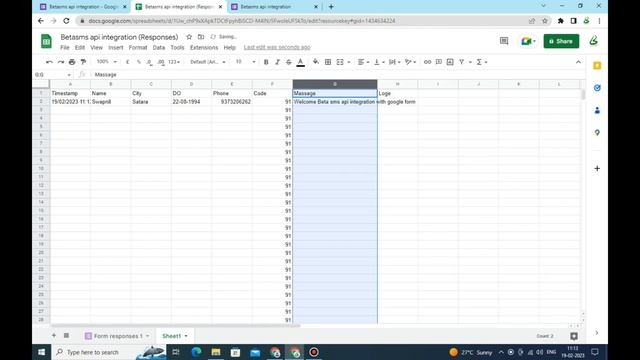Open the Google Meet call button
The height and width of the screenshot is (360, 640).
[x=528, y=41]
